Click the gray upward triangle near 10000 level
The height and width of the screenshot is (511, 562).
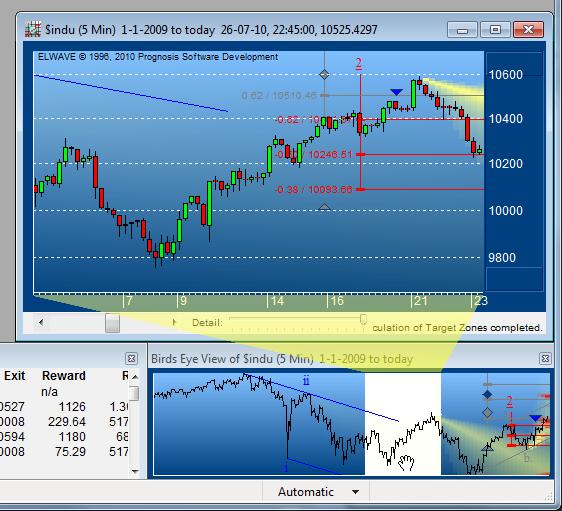324,207
